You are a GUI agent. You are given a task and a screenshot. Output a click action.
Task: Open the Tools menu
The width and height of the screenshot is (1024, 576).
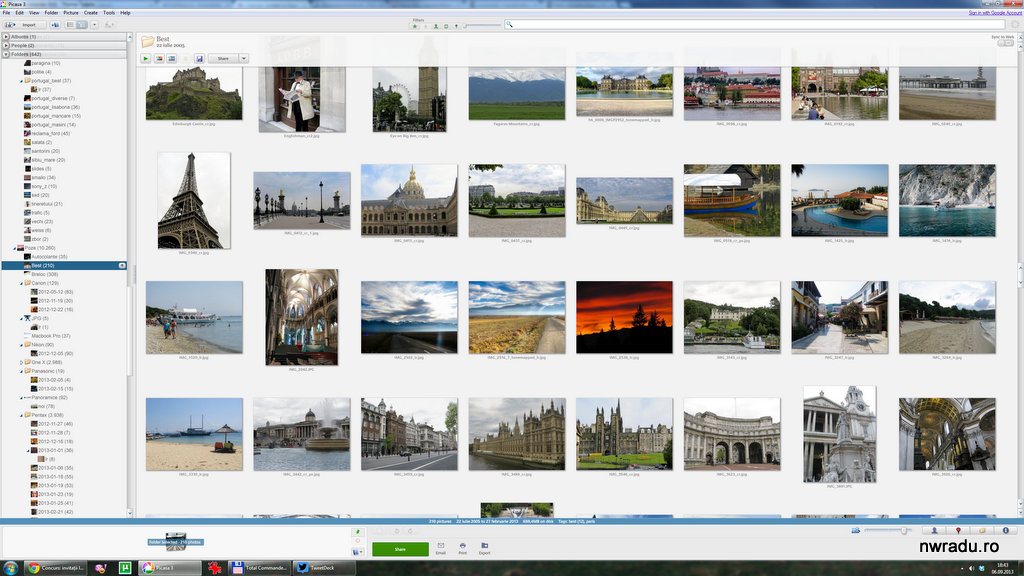point(109,12)
